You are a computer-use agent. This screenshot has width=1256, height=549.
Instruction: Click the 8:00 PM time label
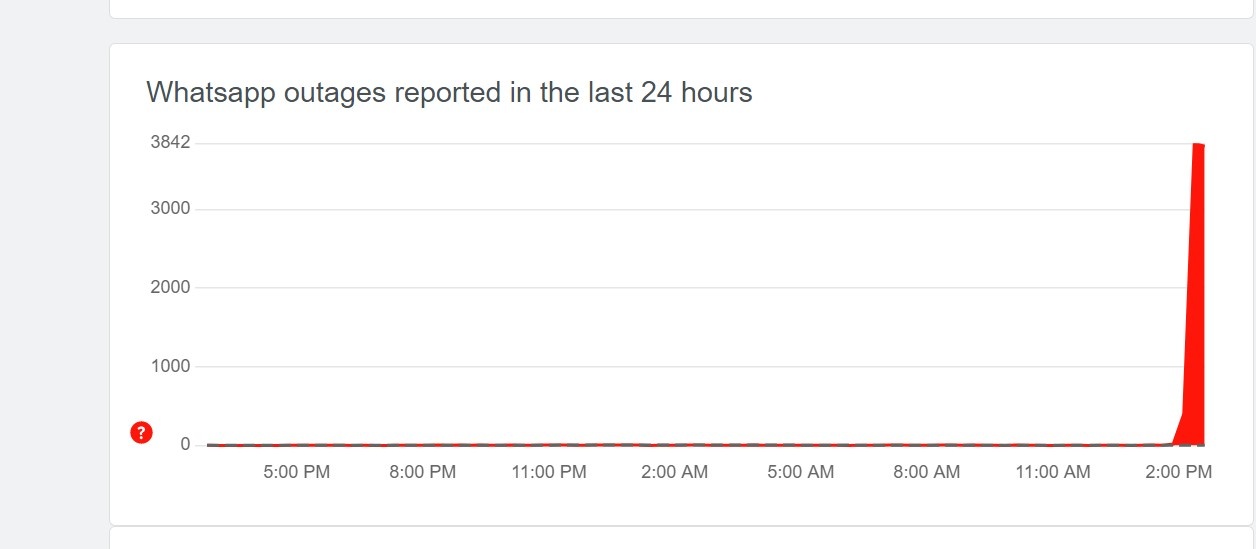(422, 472)
